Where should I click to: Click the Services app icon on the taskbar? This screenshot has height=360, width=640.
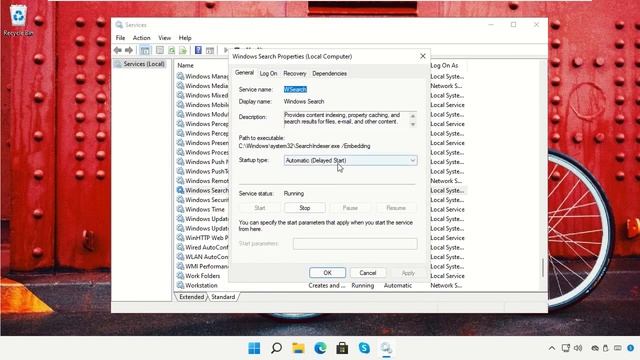coord(386,348)
